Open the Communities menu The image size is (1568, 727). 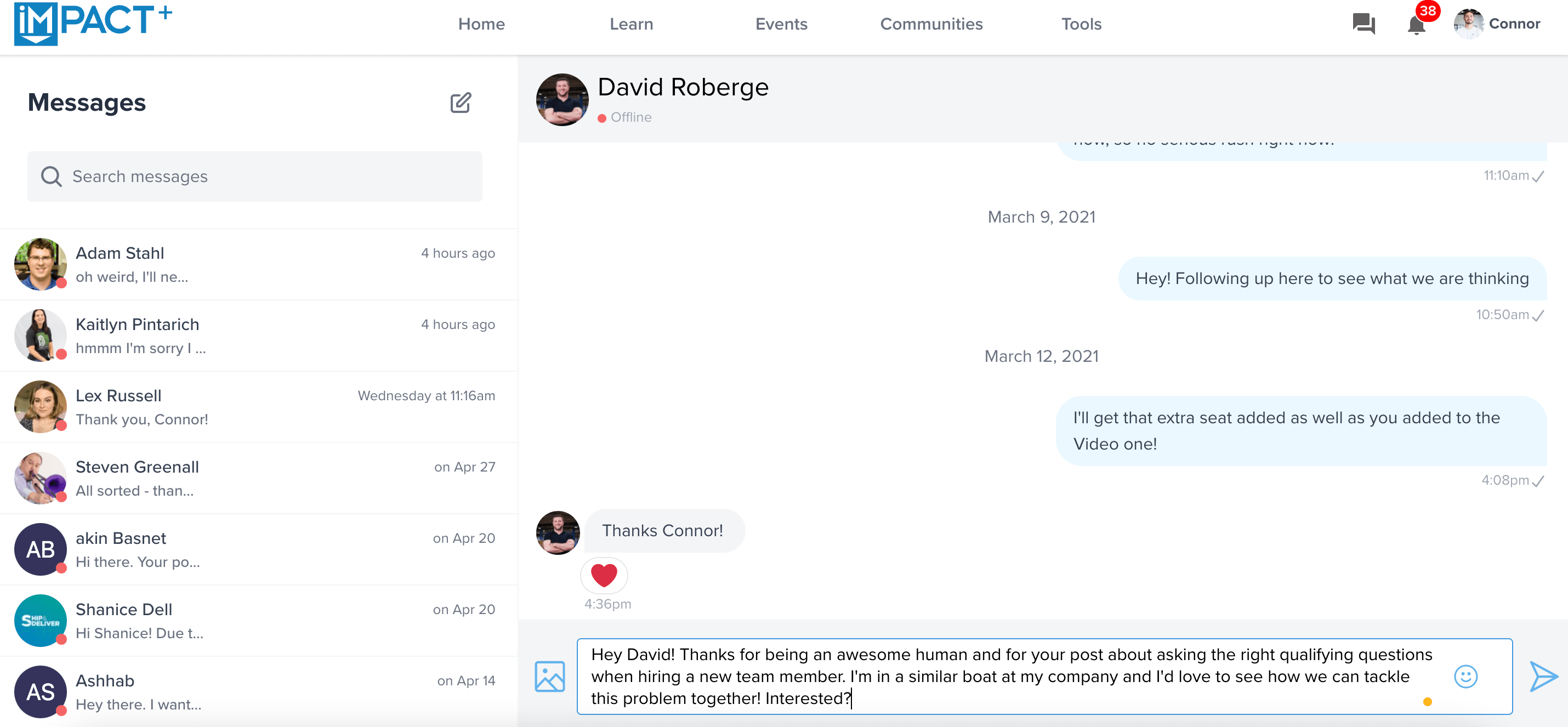(x=931, y=24)
